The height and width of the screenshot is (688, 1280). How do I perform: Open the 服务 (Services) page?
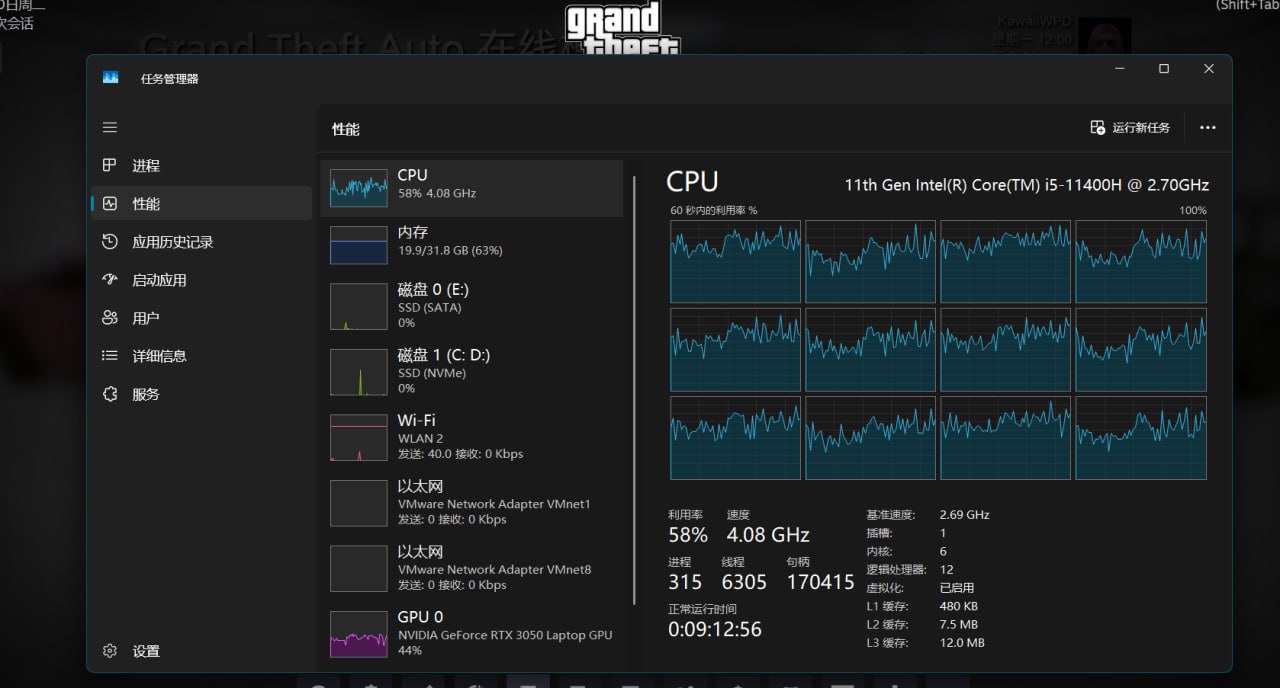pyautogui.click(x=146, y=394)
